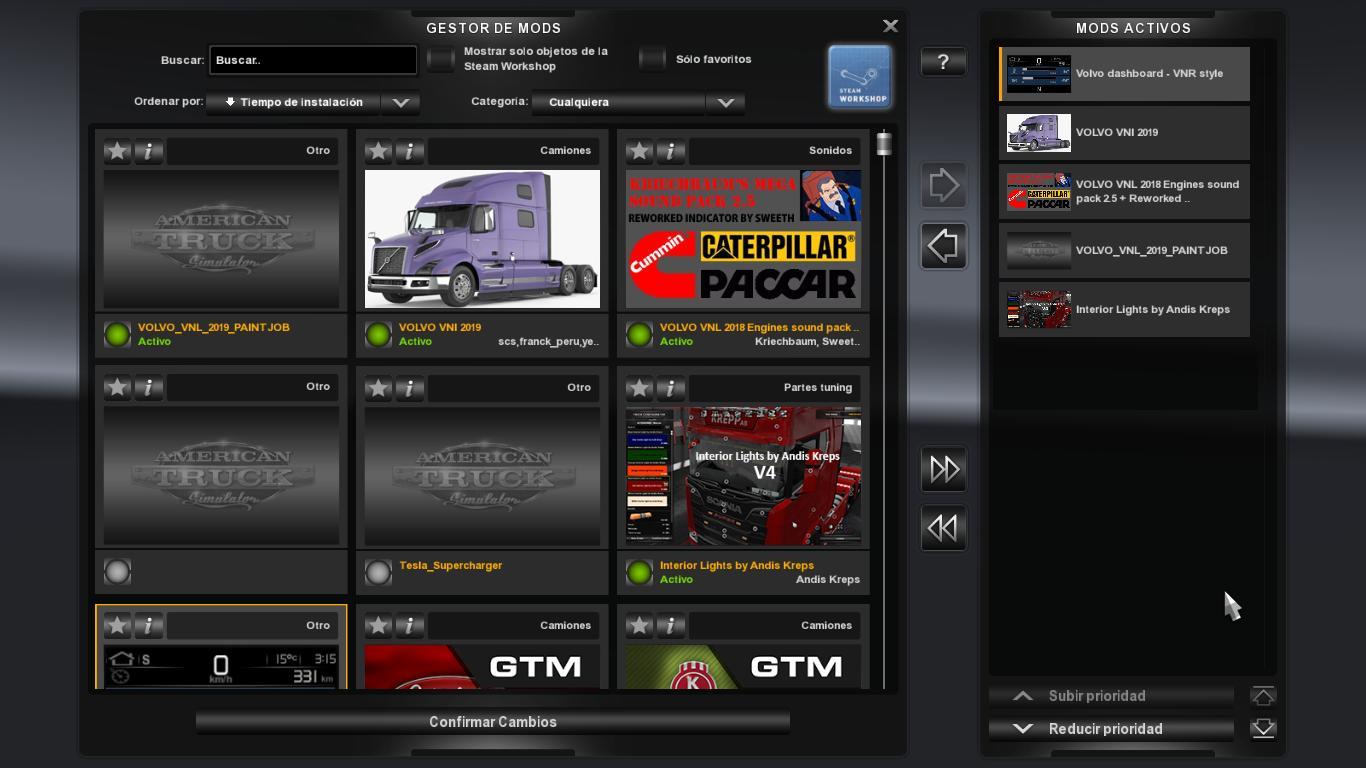Toggle the Sólo favoritos checkbox
Screen dimensions: 1366x768
[652, 59]
